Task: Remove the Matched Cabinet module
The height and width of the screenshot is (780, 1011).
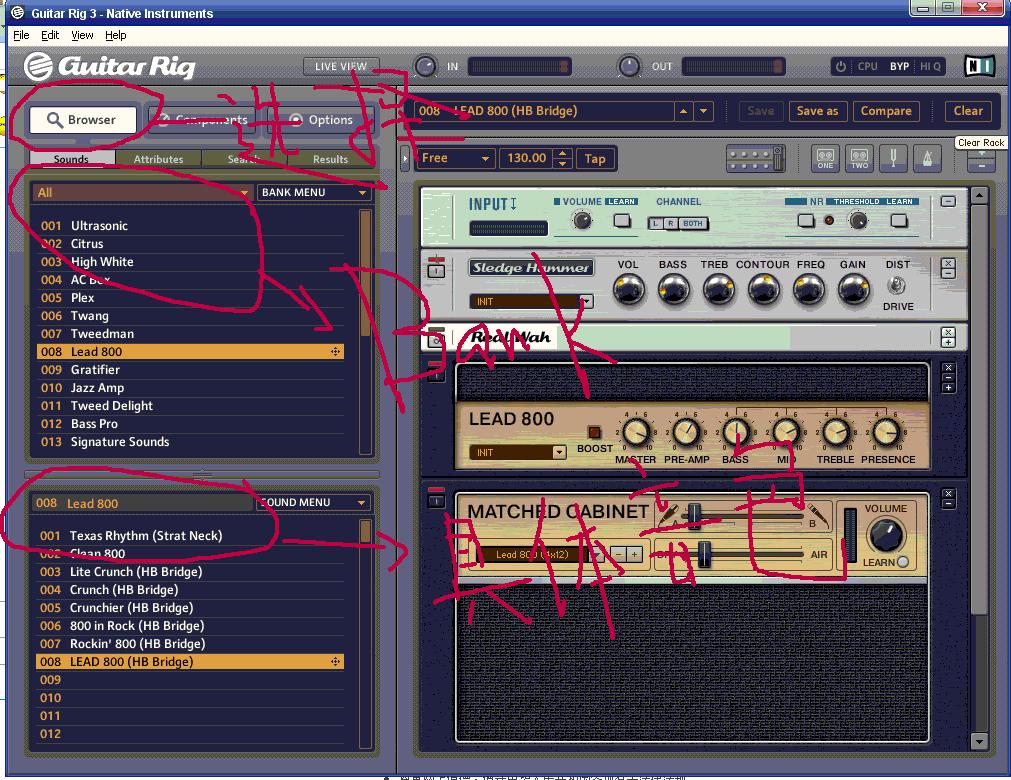Action: [x=948, y=494]
